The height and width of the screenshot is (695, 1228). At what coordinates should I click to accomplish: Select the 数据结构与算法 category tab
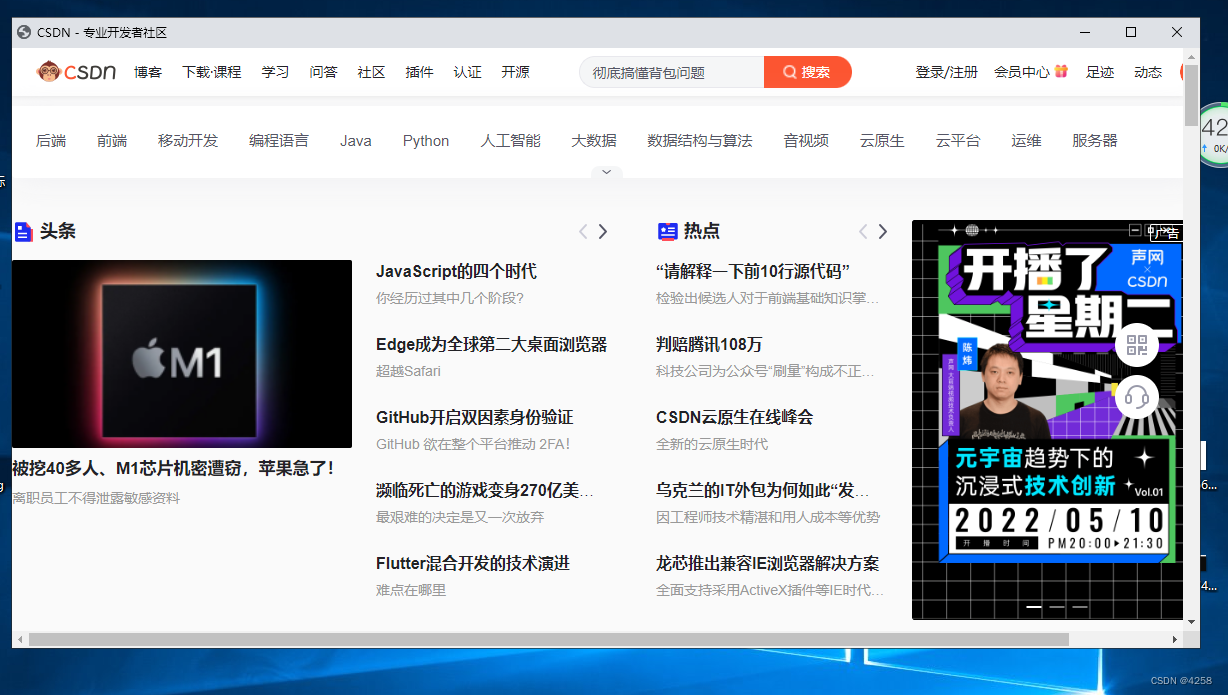(x=700, y=141)
